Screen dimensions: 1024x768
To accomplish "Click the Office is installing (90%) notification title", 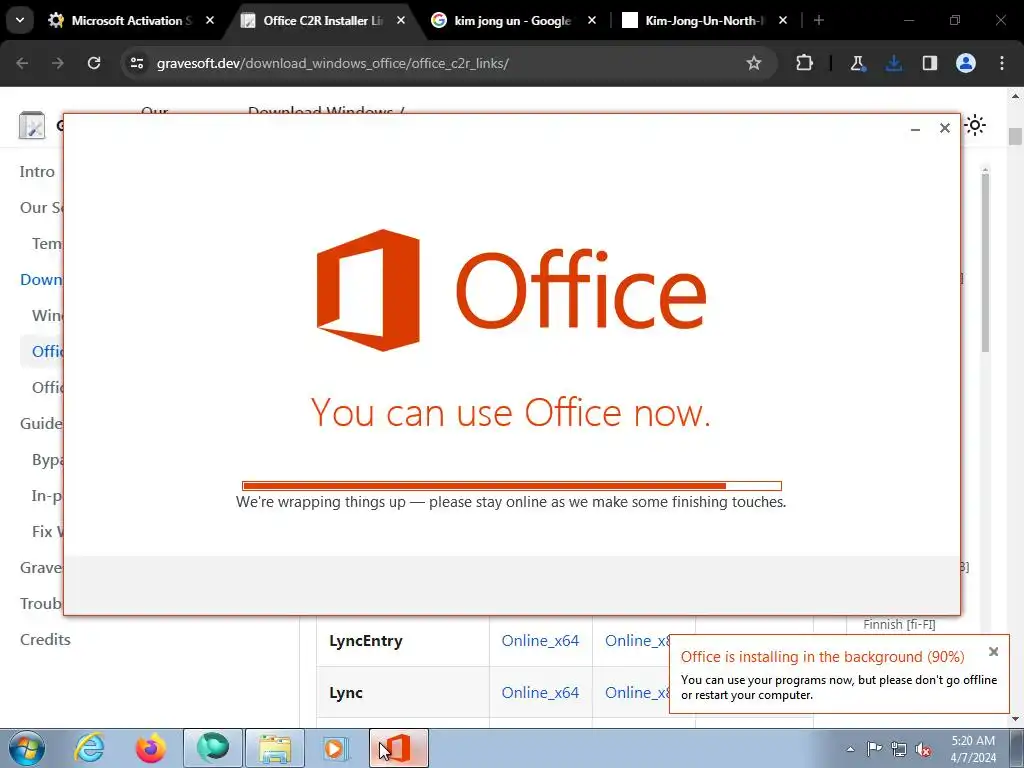I will coord(822,657).
